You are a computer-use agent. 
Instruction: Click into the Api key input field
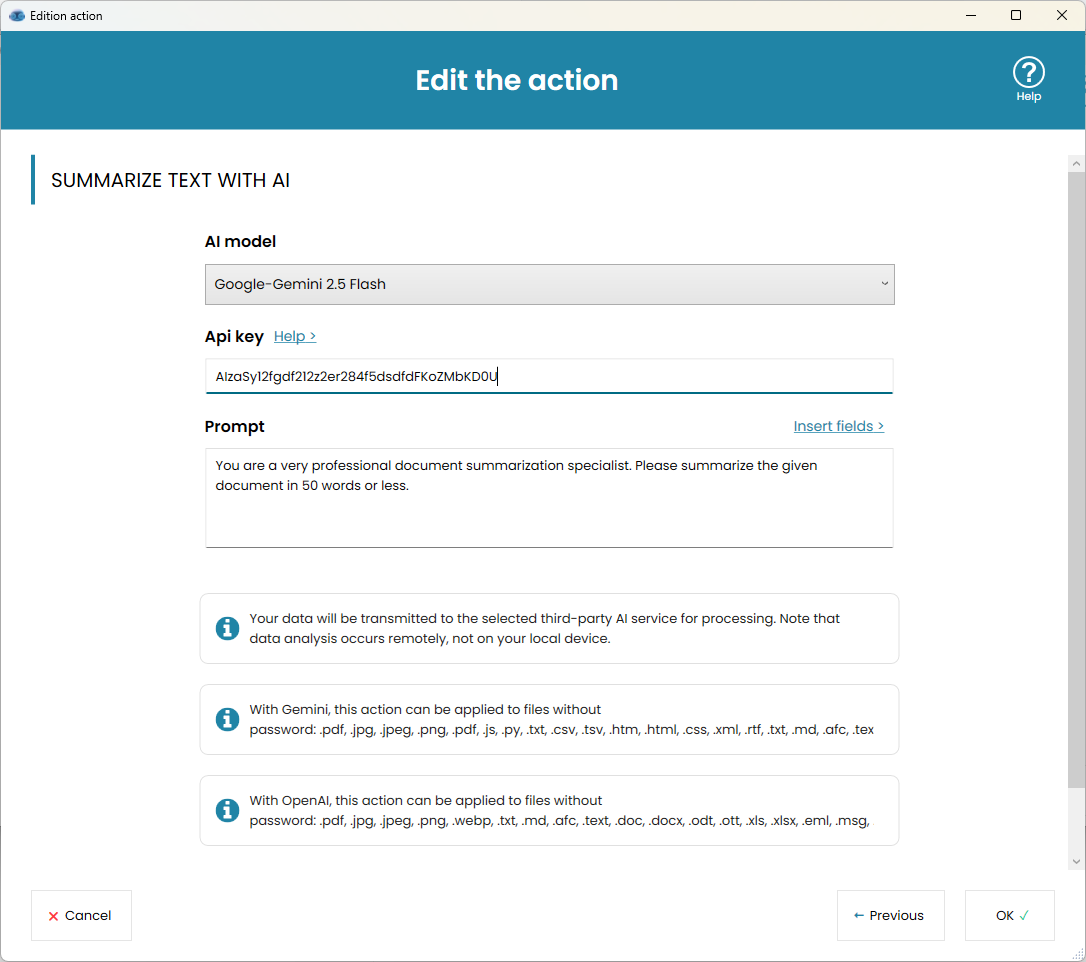549,376
